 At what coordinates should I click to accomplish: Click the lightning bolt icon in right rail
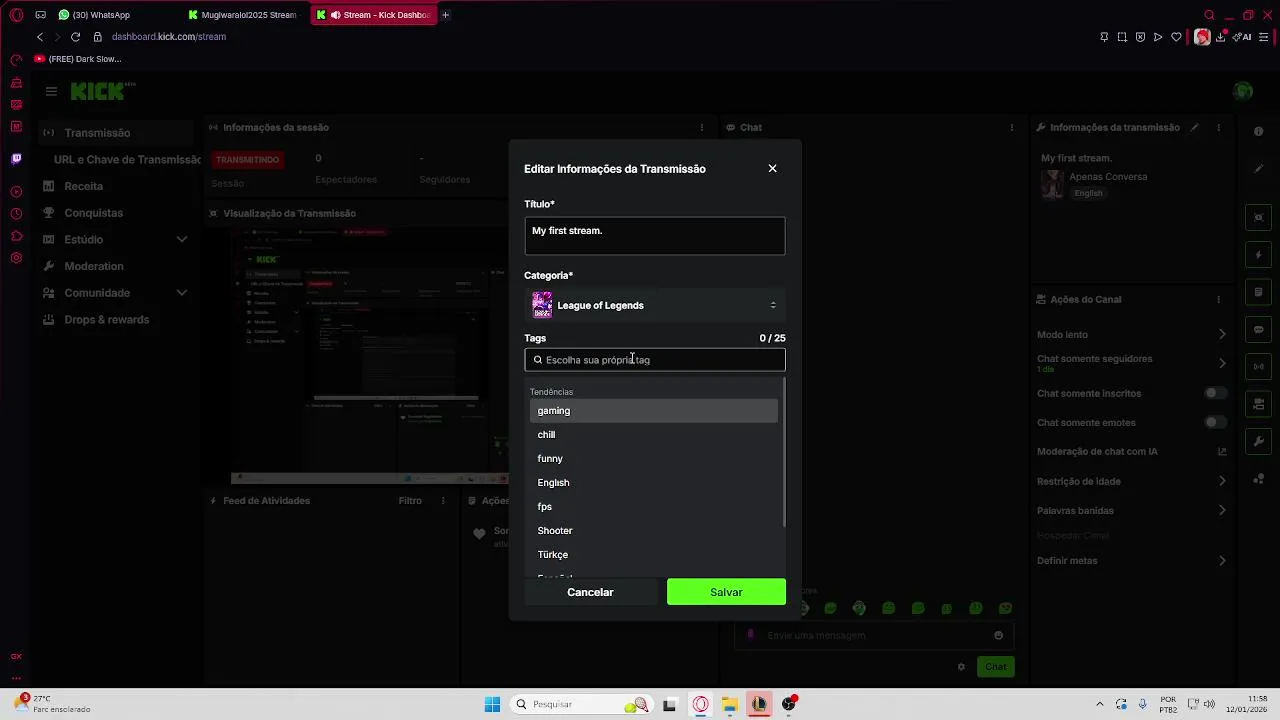click(1259, 255)
